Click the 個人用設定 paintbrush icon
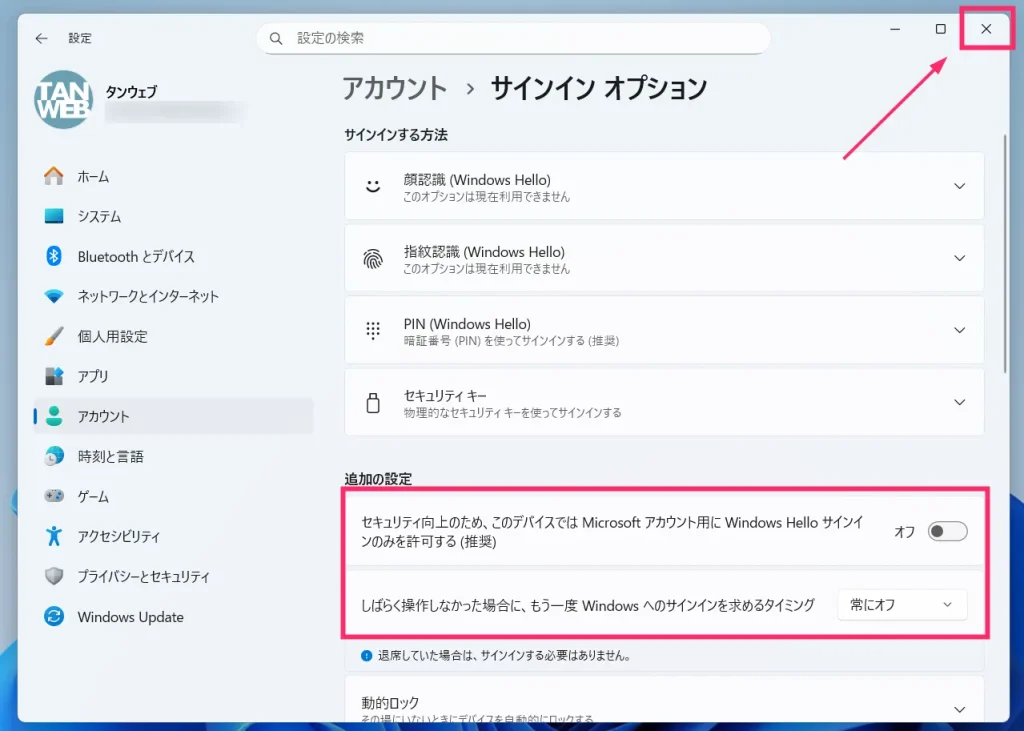This screenshot has height=731, width=1024. [x=54, y=336]
